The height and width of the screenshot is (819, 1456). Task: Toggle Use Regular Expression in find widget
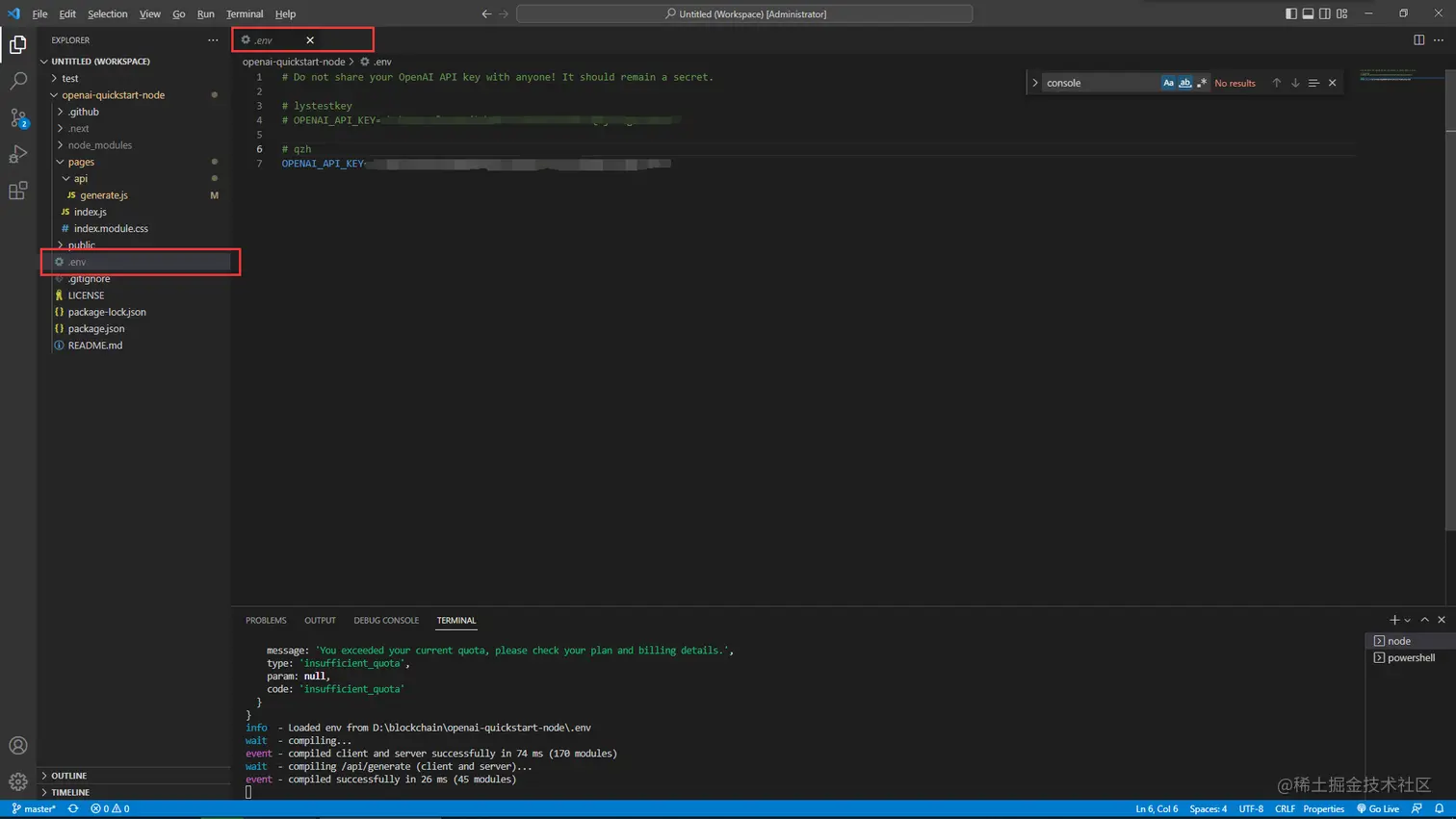[x=1202, y=83]
